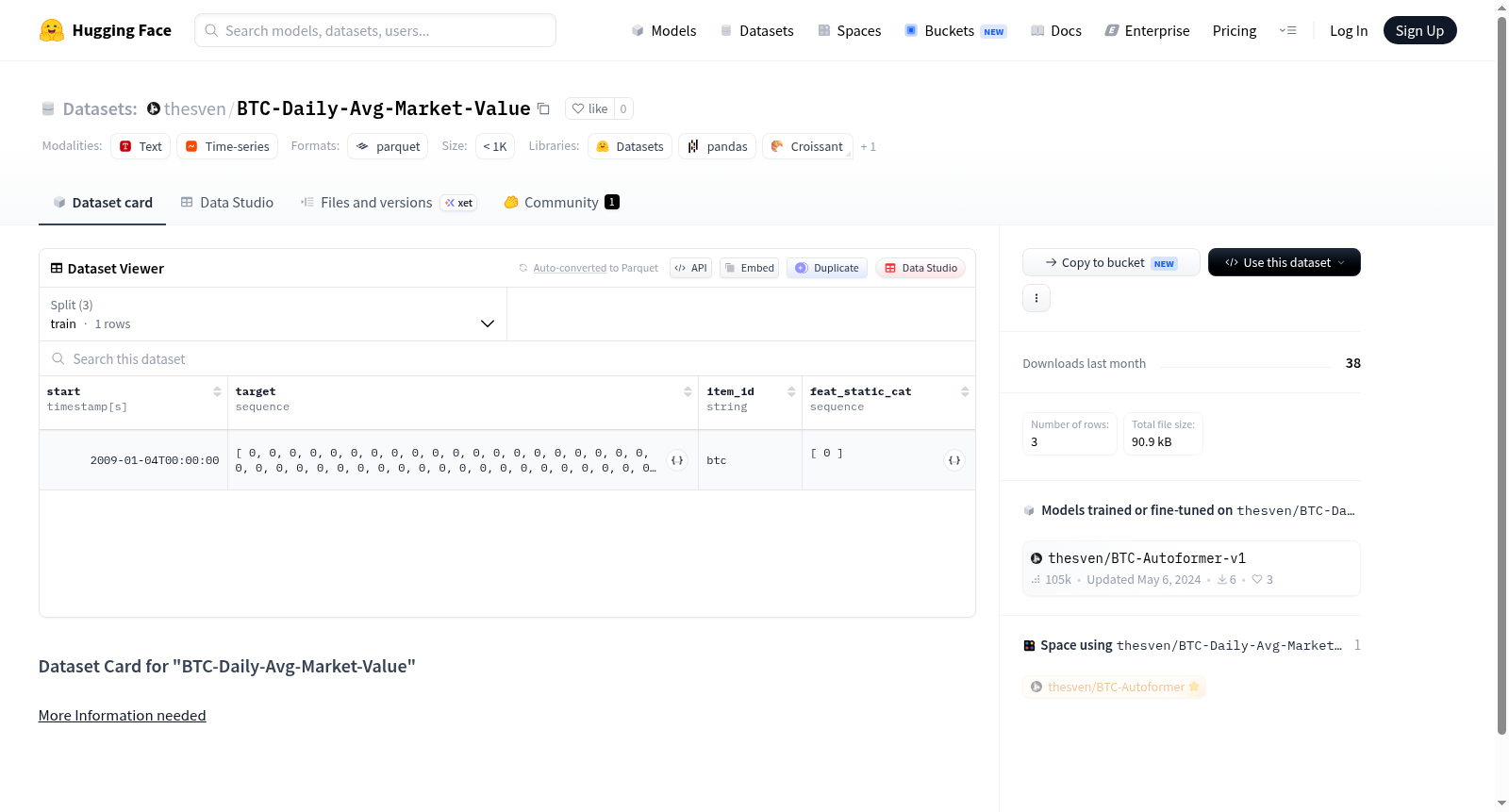Go to the Pricing page
Viewport: 1509px width, 812px height.
(1235, 30)
